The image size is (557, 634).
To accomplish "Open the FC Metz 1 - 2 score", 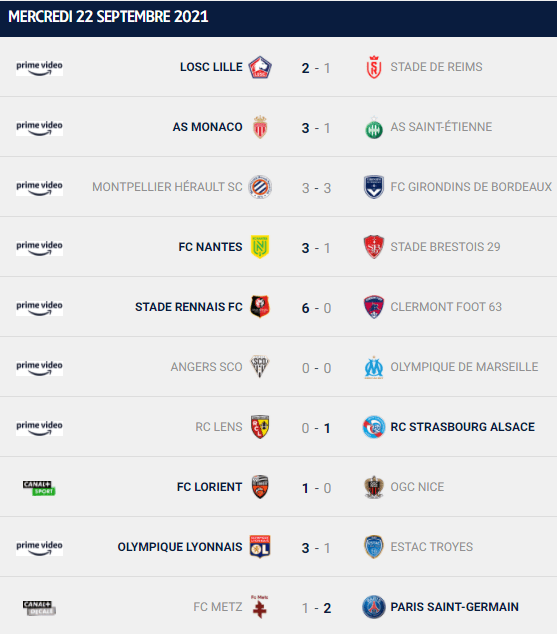I will (316, 608).
